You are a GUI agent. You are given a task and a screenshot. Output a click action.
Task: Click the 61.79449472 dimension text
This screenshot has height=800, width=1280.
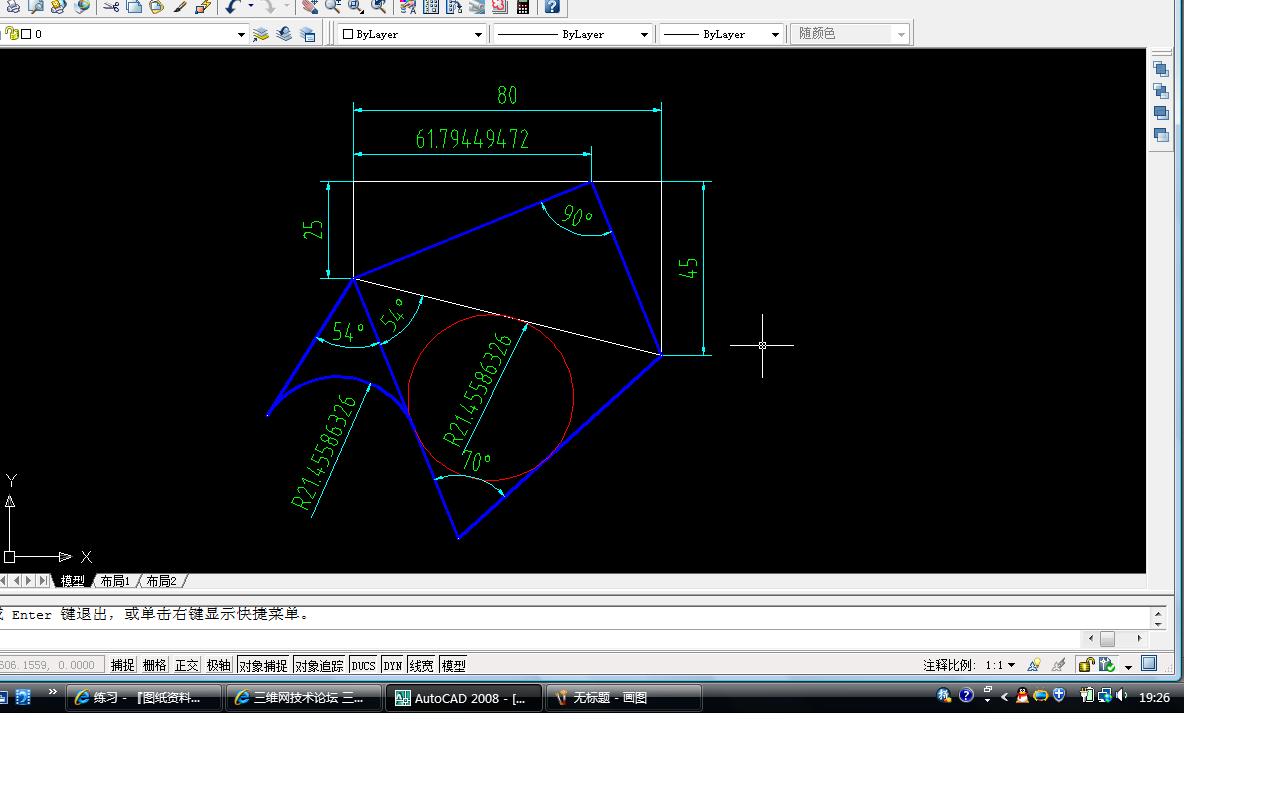tap(472, 138)
